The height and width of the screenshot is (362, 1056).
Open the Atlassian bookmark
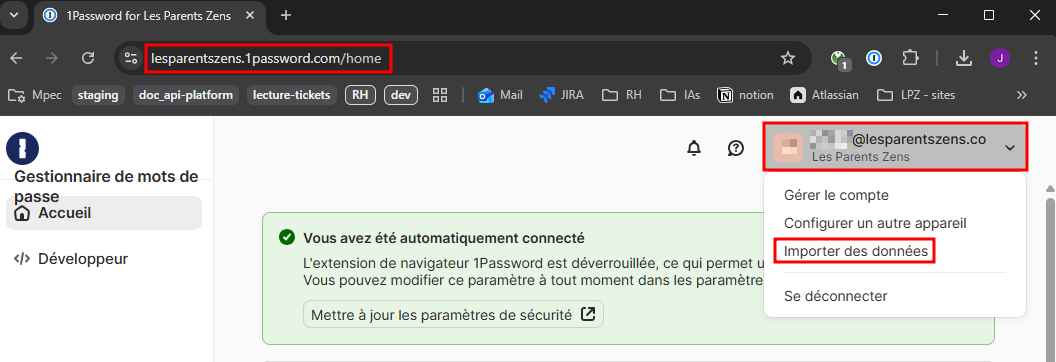[x=825, y=95]
